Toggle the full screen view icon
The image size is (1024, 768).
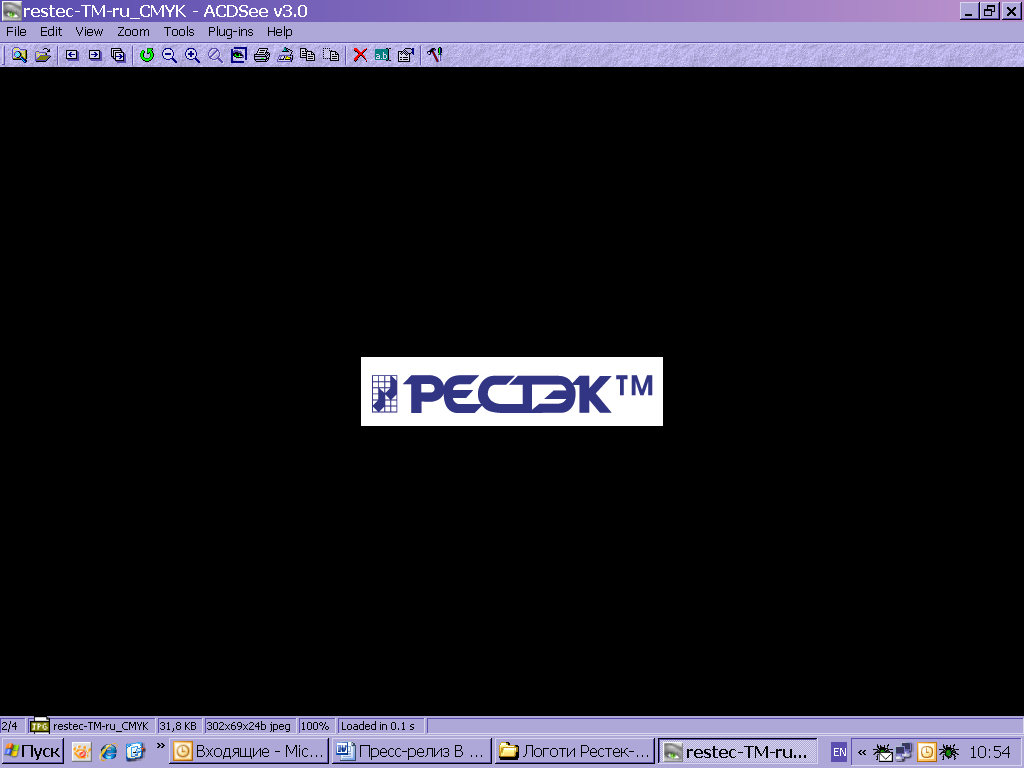(x=238, y=56)
